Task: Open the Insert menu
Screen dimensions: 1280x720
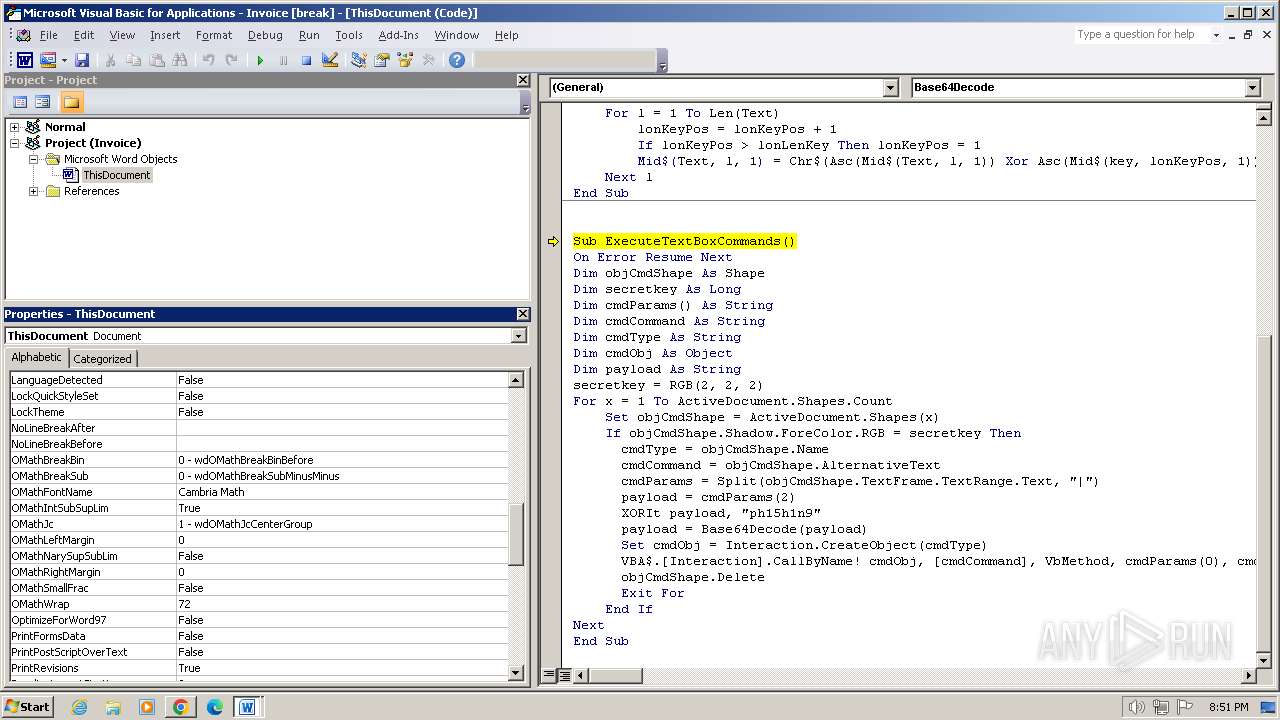Action: [x=165, y=35]
